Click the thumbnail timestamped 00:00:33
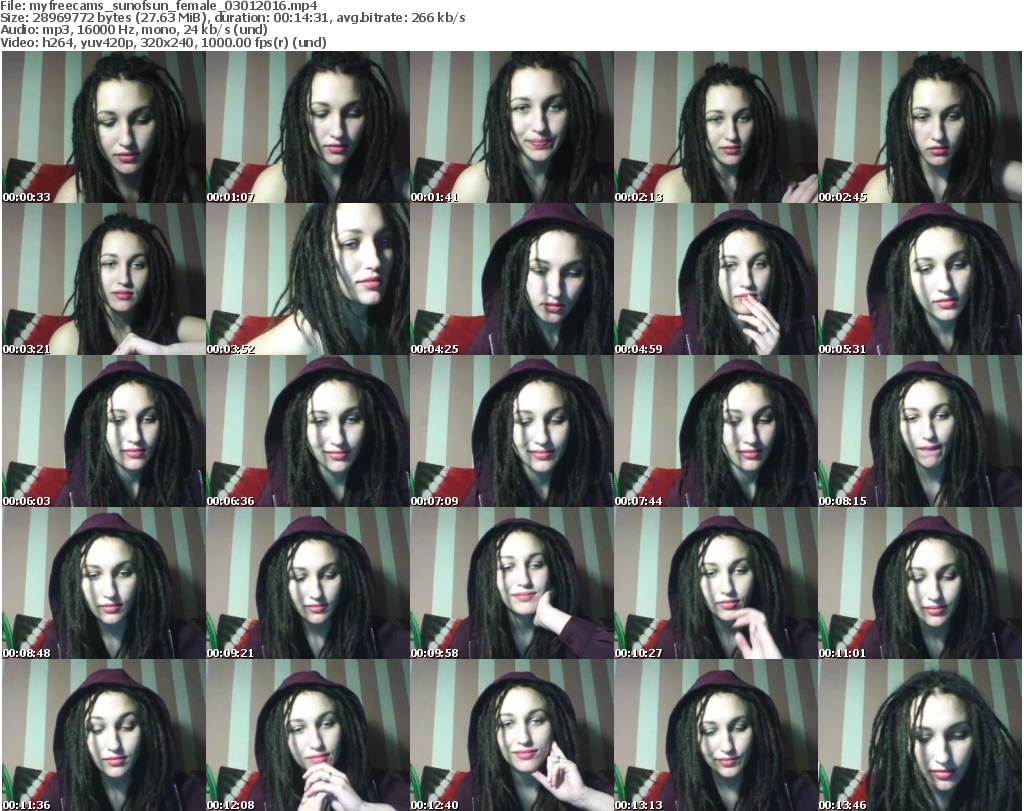 pyautogui.click(x=104, y=127)
